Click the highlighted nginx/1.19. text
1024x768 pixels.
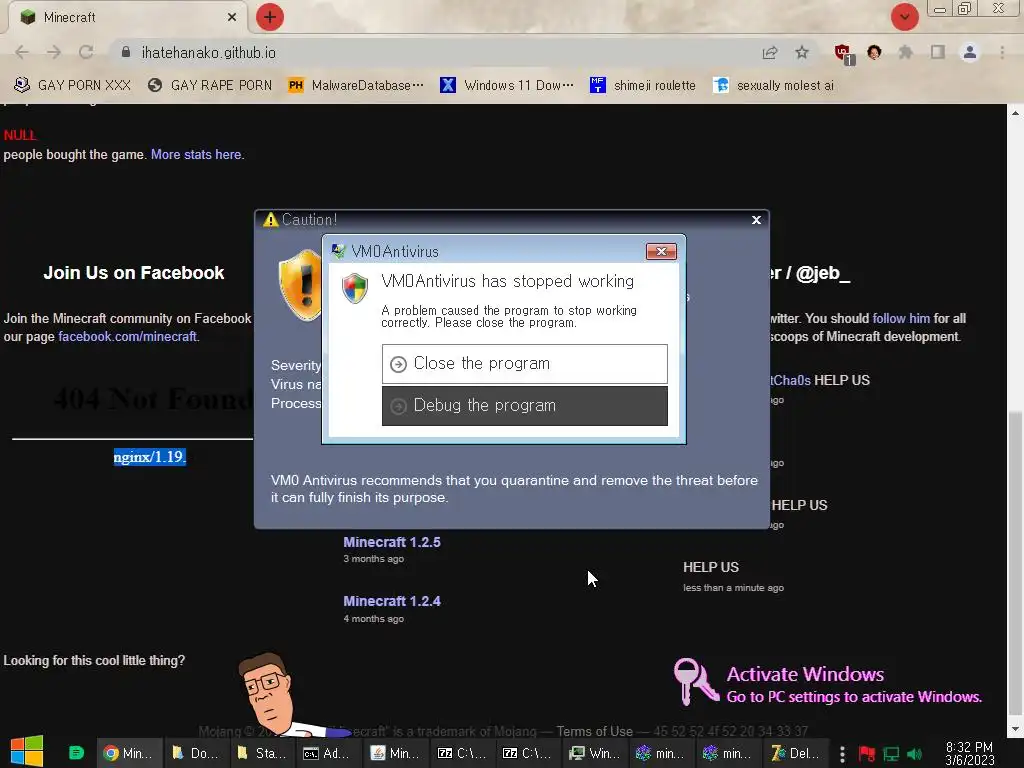[150, 456]
